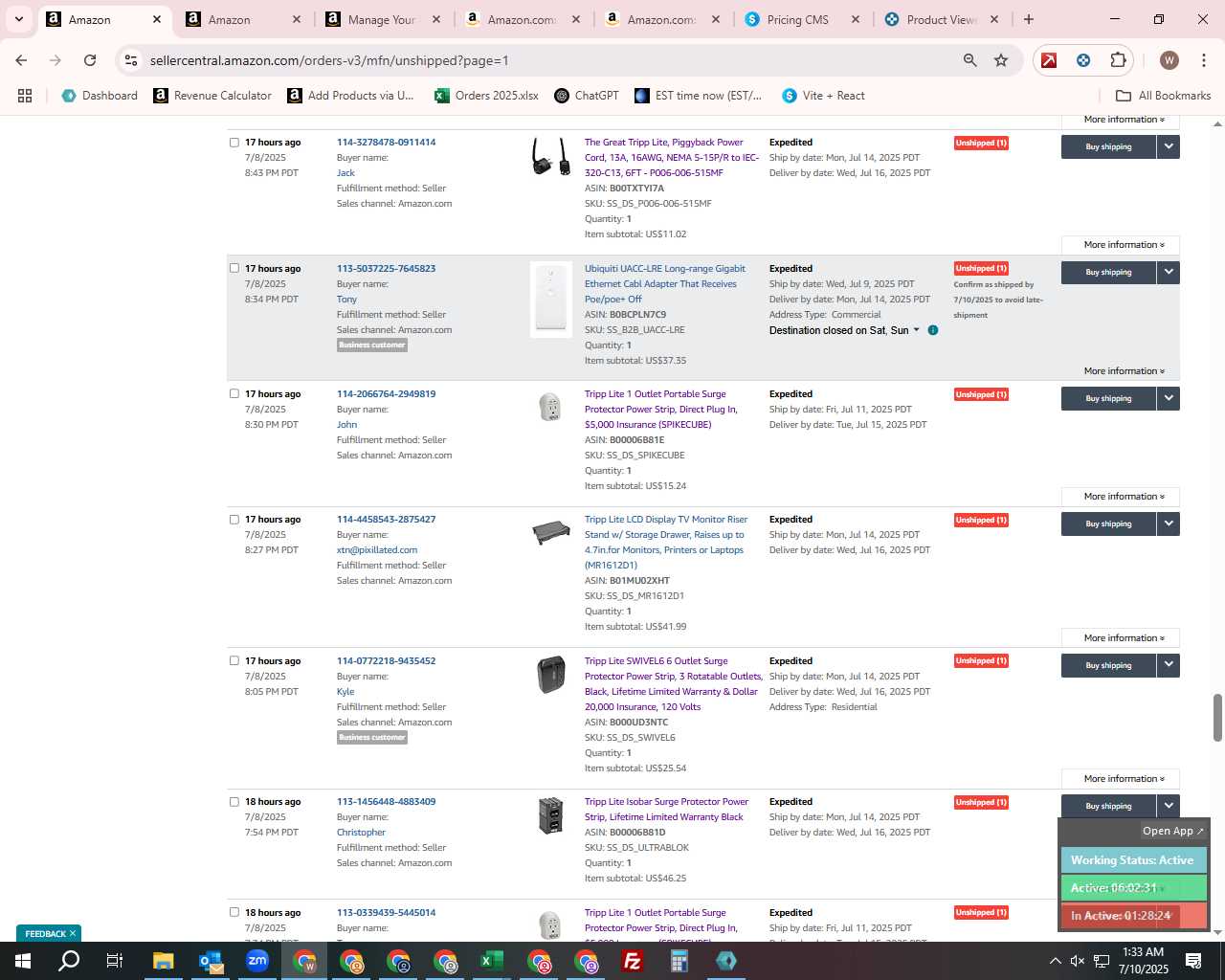Open Calculator from the taskbar
The image size is (1225, 980).
(679, 961)
